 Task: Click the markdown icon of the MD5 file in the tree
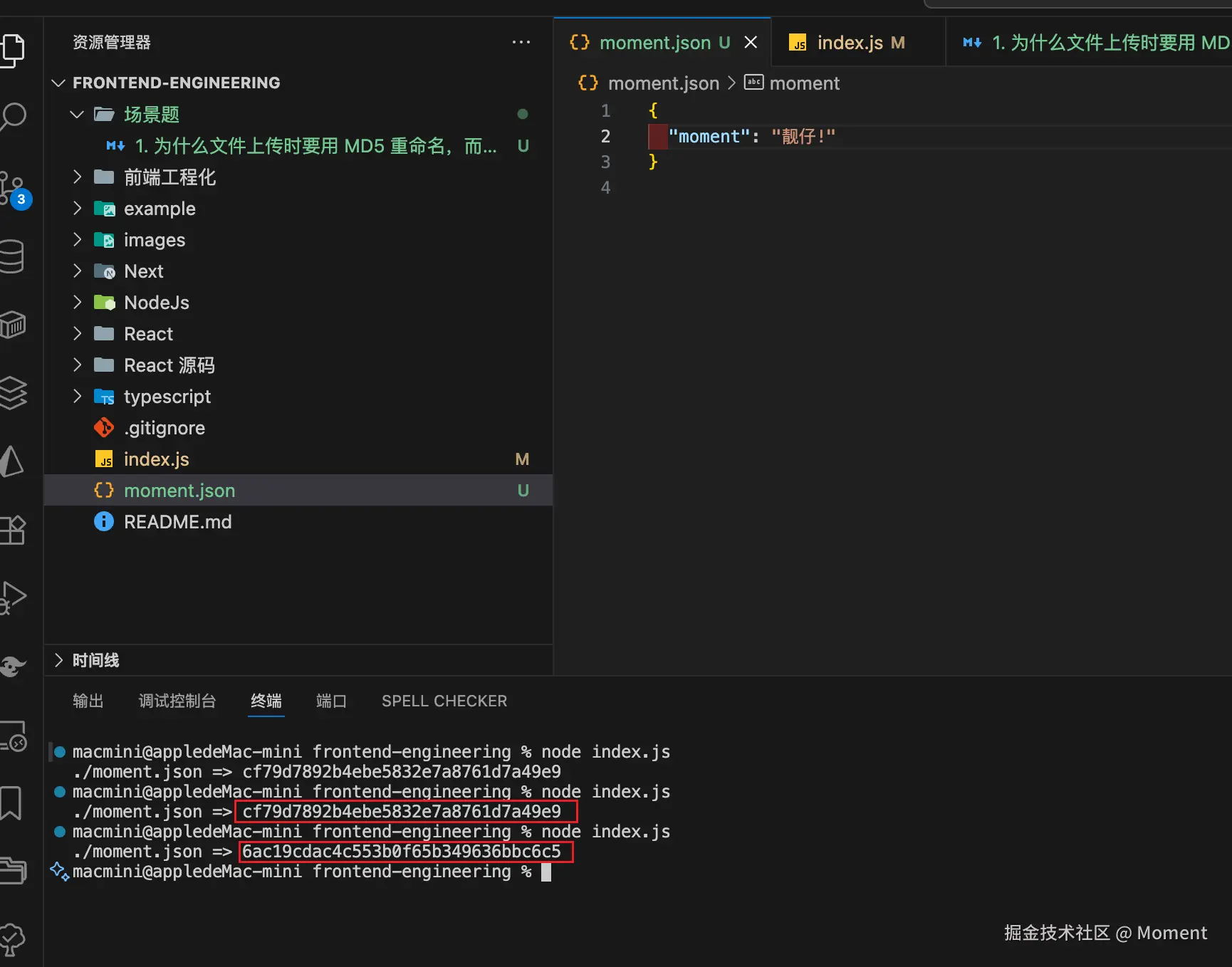[115, 146]
